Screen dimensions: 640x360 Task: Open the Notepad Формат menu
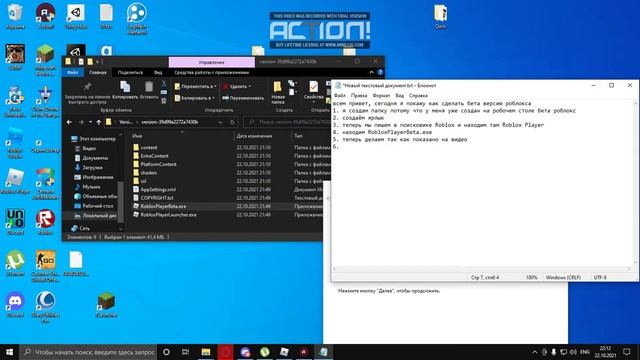point(381,96)
